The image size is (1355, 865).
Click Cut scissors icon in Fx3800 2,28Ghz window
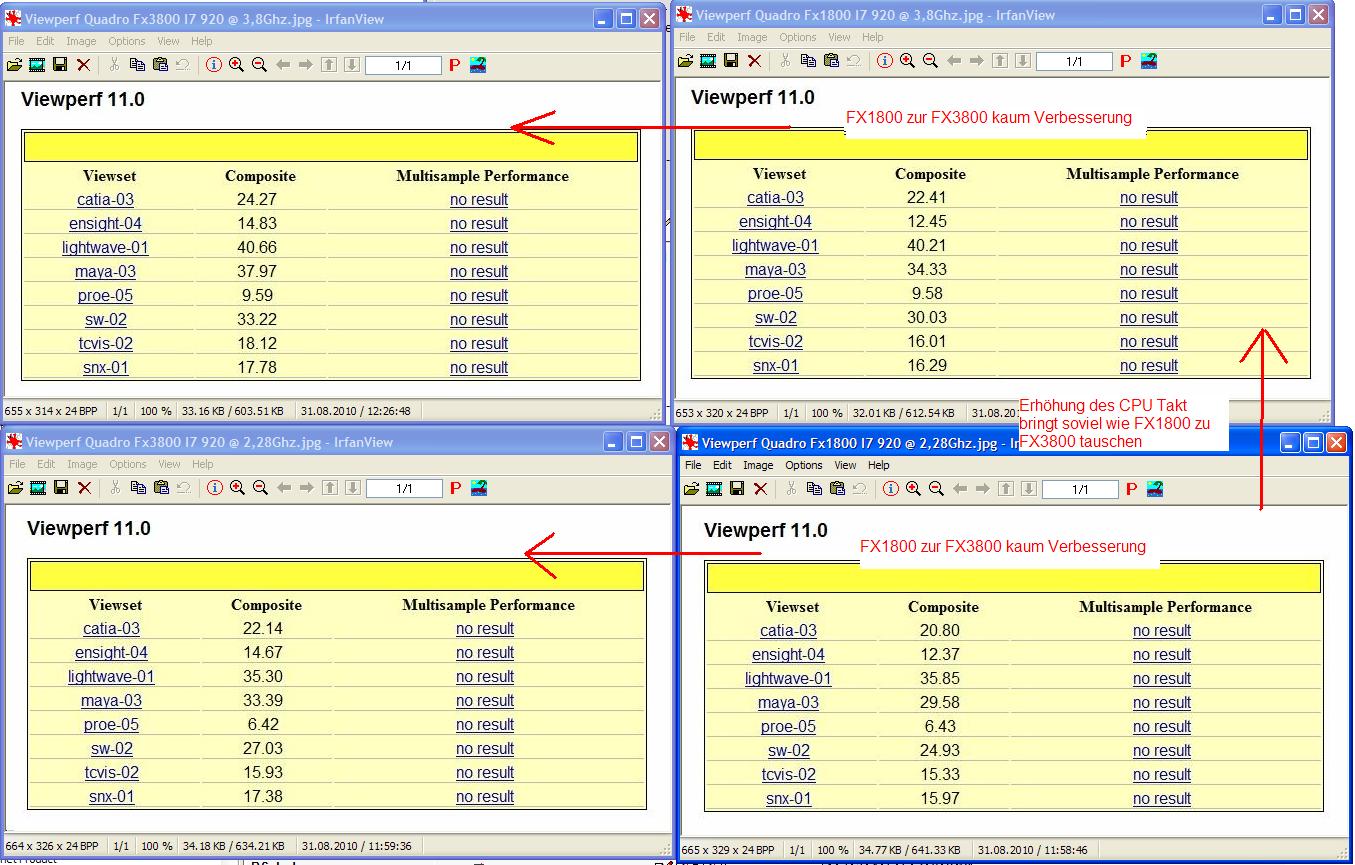[x=115, y=488]
